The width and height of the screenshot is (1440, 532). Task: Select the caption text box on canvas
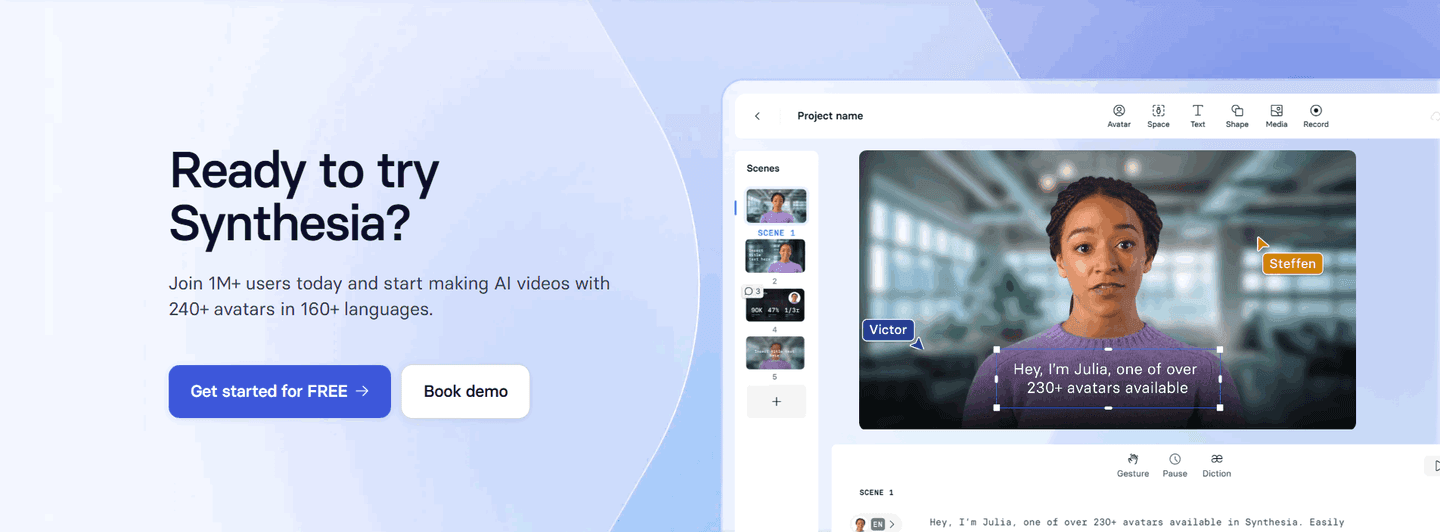pyautogui.click(x=1108, y=379)
